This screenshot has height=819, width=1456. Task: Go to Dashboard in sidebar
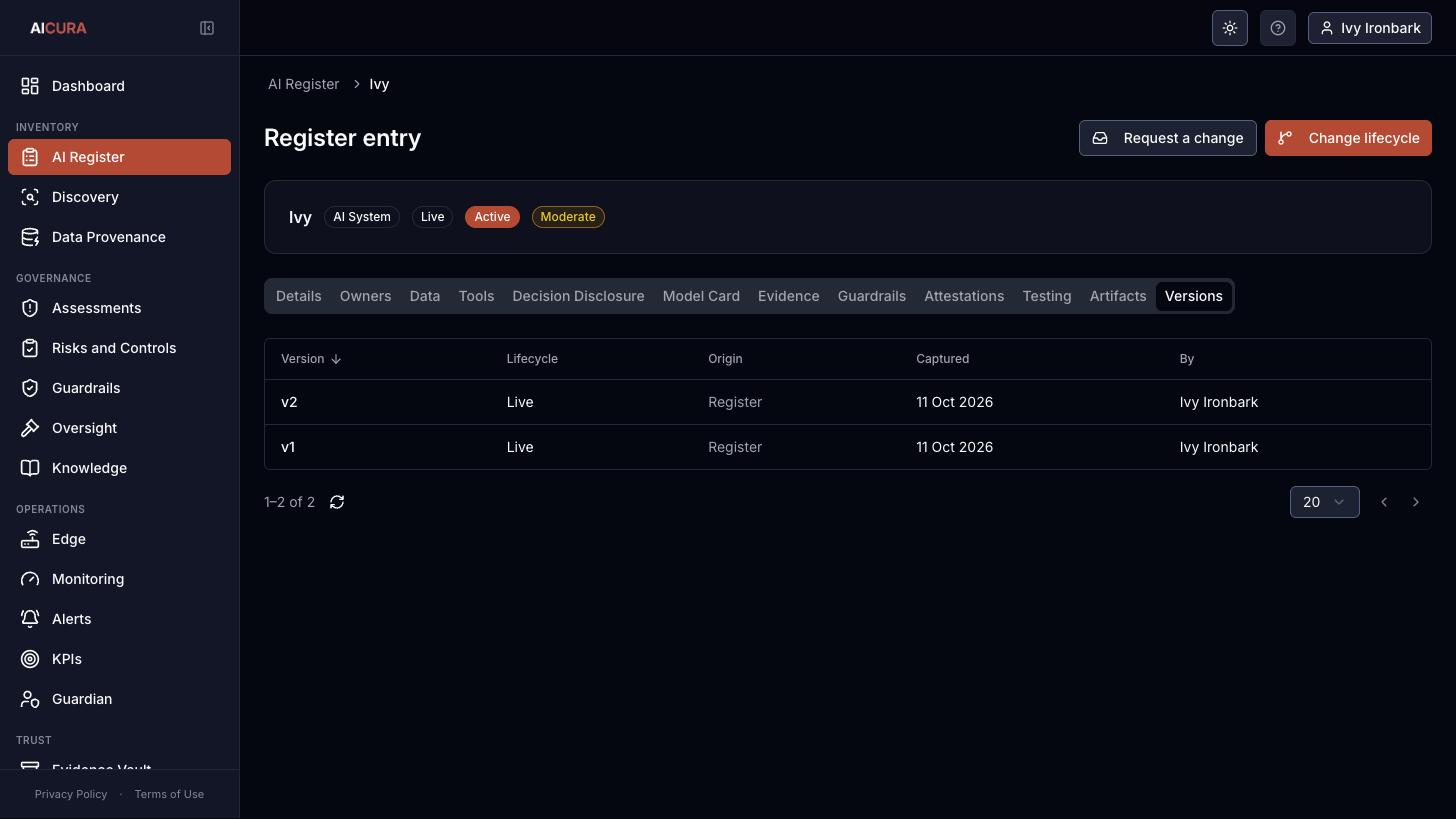tap(119, 86)
